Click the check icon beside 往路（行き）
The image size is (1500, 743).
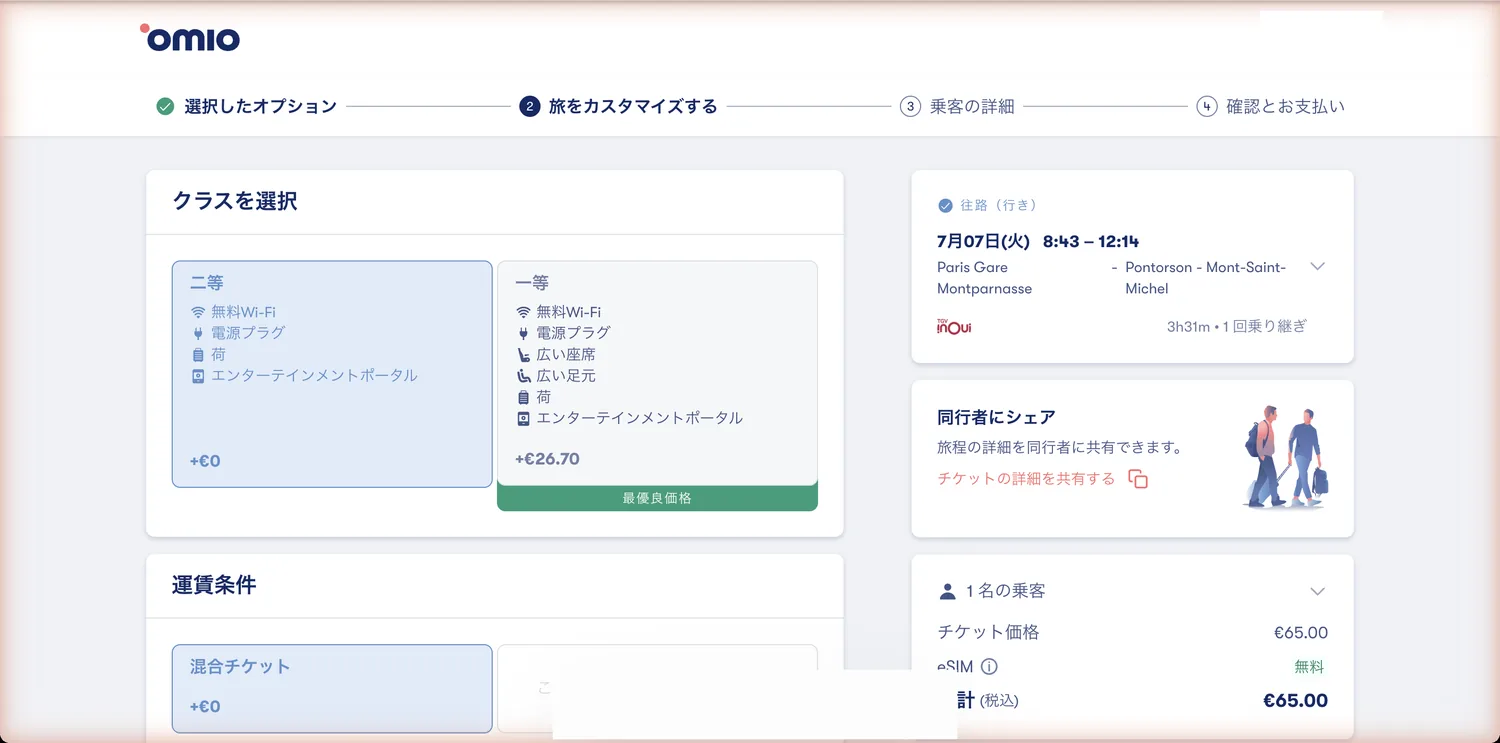coord(945,205)
